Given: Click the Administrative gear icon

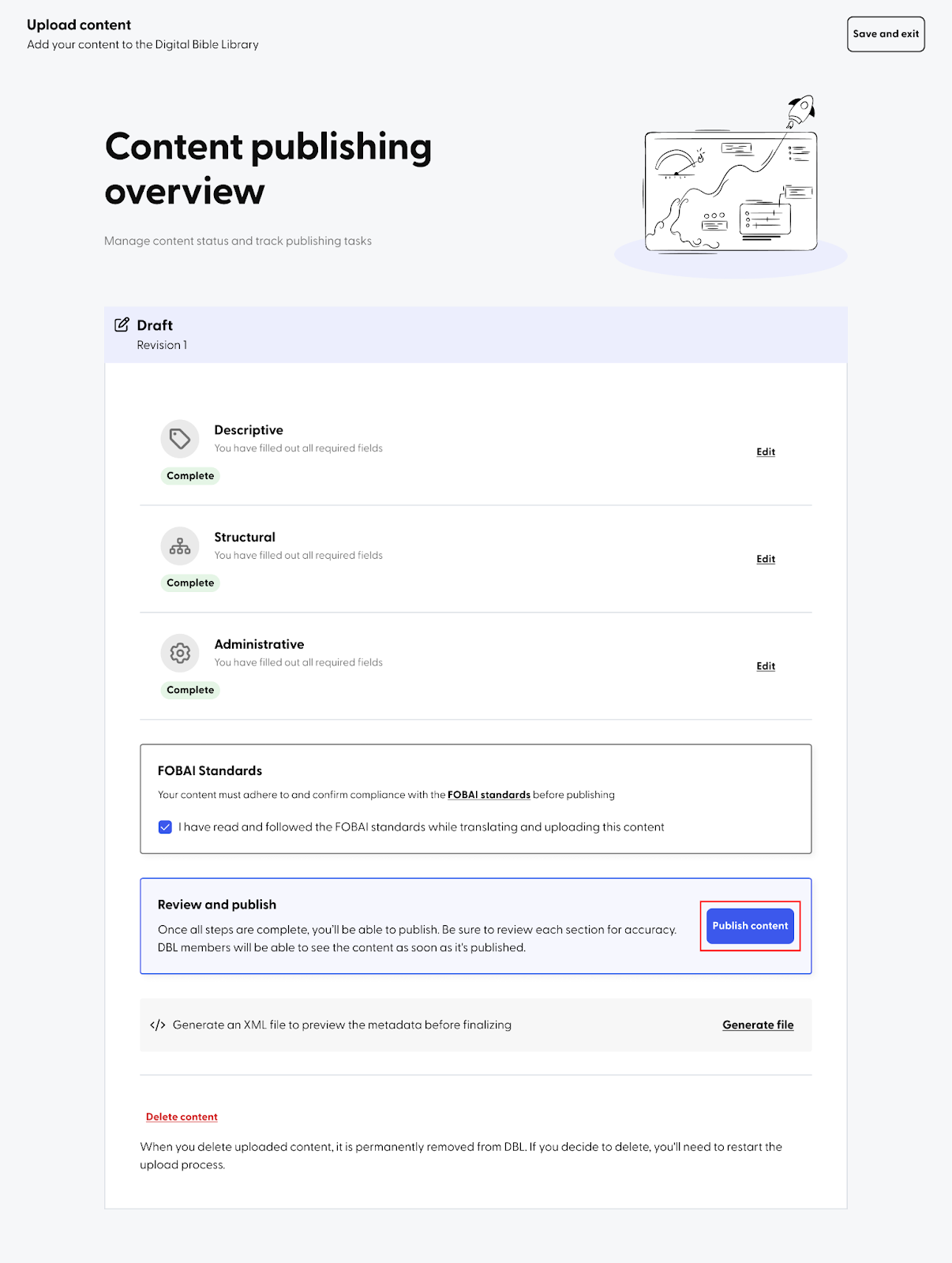Looking at the screenshot, I should pyautogui.click(x=180, y=654).
